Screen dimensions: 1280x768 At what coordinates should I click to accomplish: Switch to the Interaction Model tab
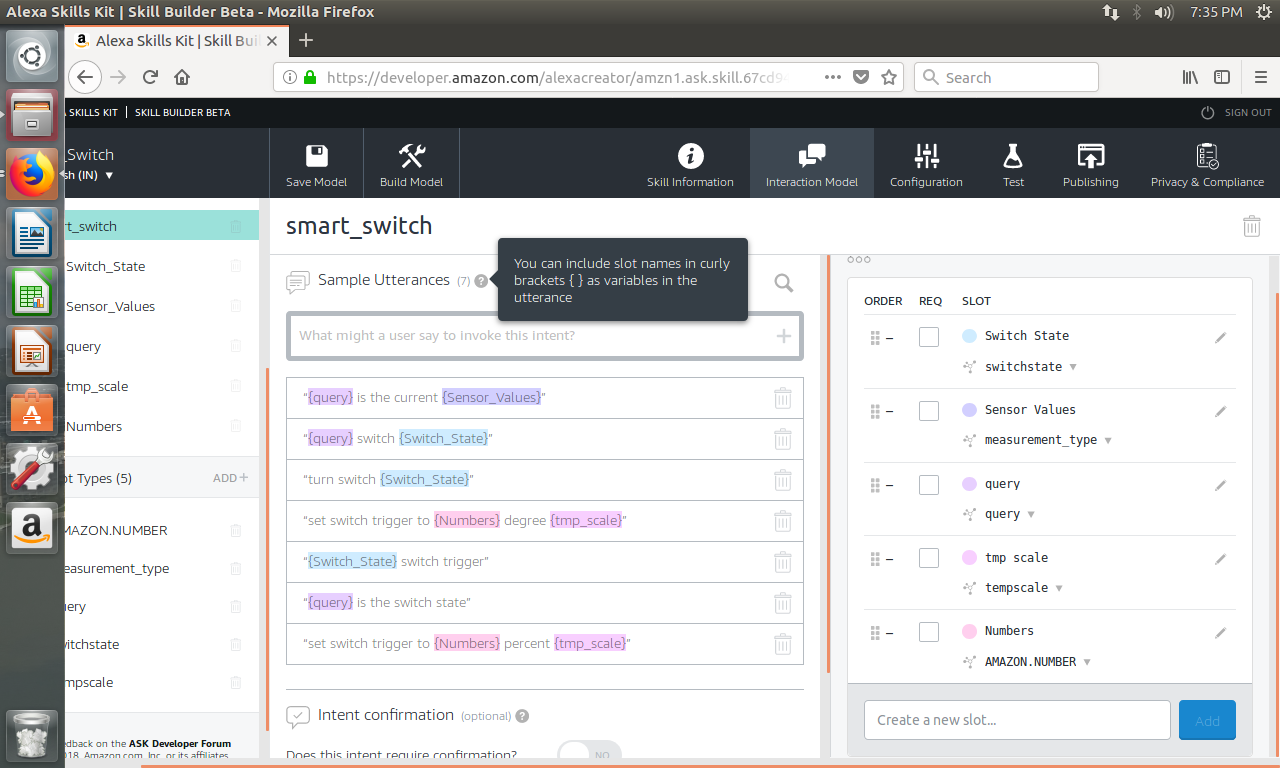(812, 165)
